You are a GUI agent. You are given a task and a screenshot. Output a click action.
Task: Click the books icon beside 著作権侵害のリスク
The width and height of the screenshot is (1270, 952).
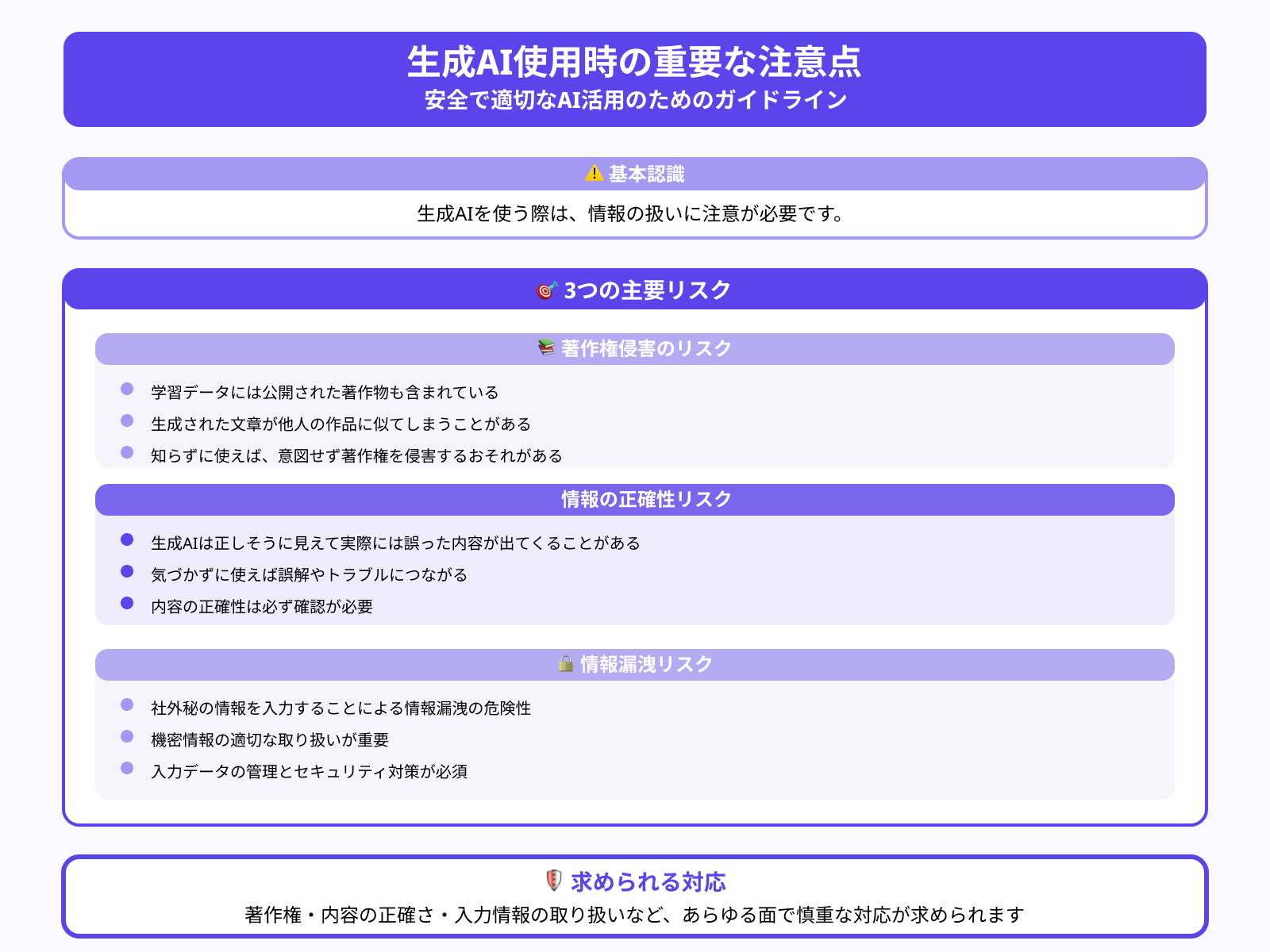click(x=546, y=347)
